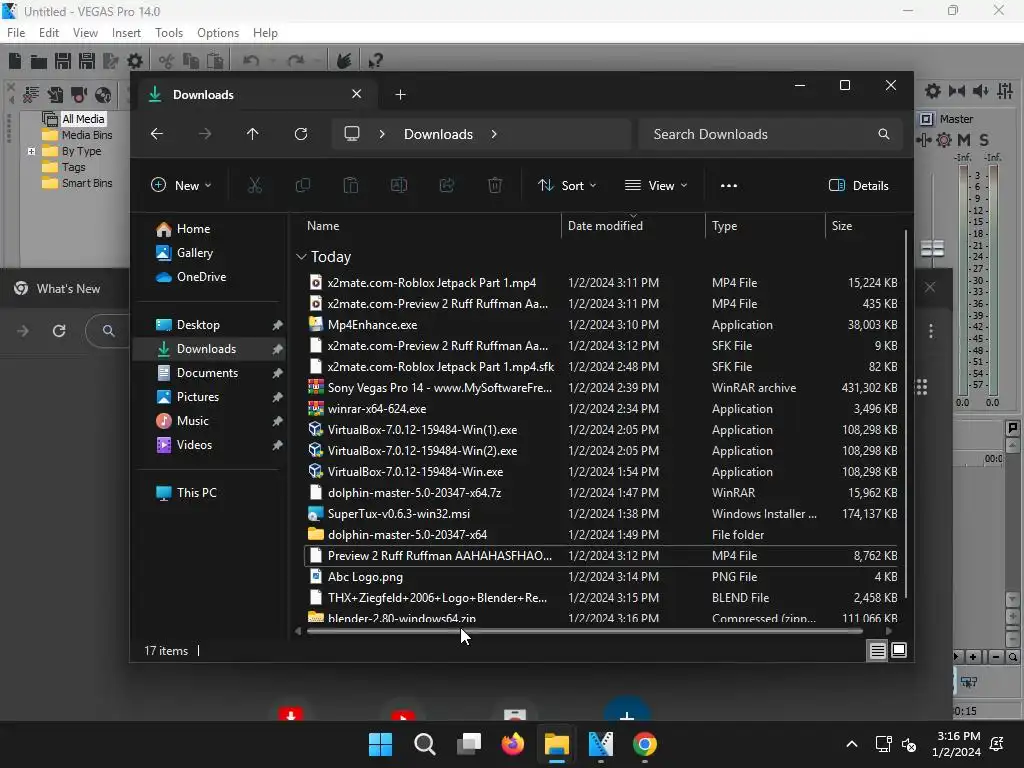The image size is (1024, 768).
Task: Open VEGAS Options menu
Action: 218,33
